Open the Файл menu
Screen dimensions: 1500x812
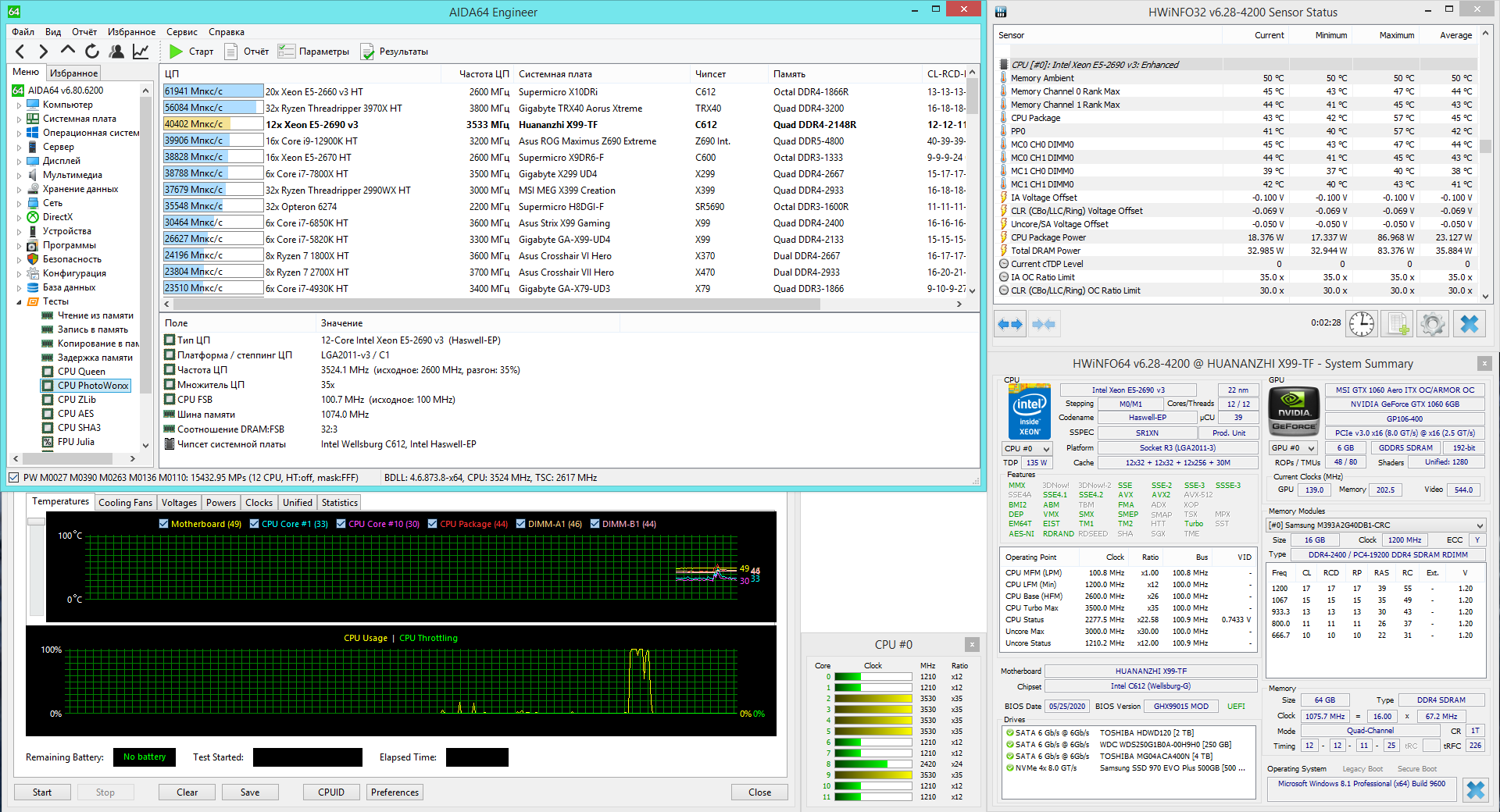point(23,32)
